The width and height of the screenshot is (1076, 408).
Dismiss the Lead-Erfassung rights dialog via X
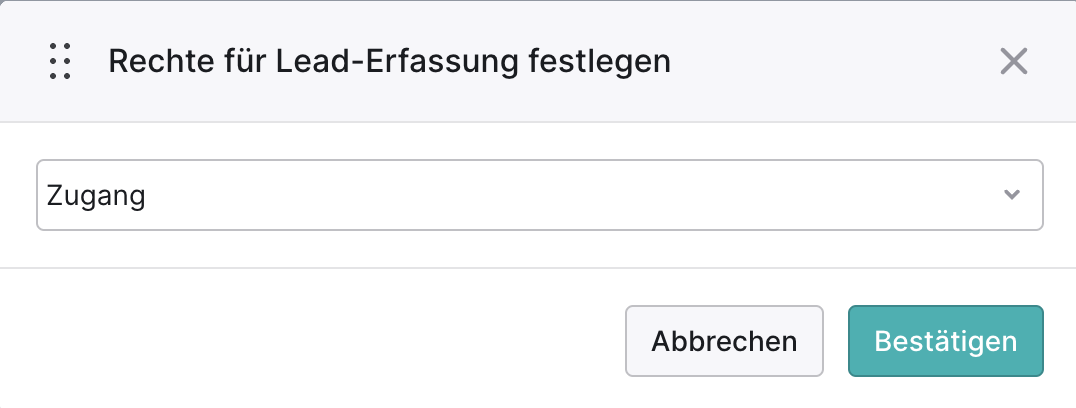(x=1014, y=61)
